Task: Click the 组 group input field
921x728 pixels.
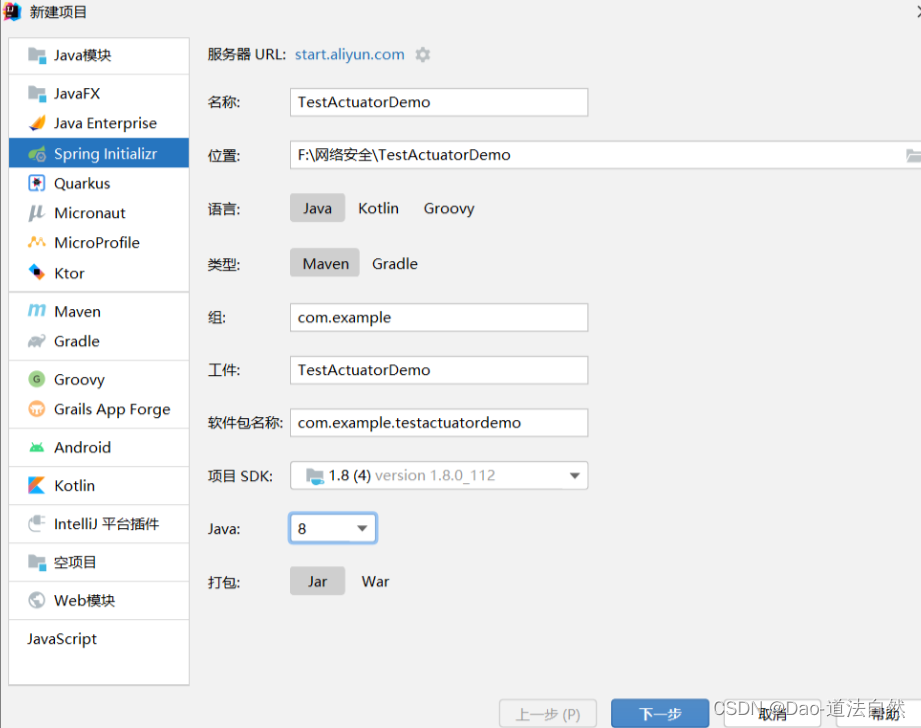Action: pos(439,317)
